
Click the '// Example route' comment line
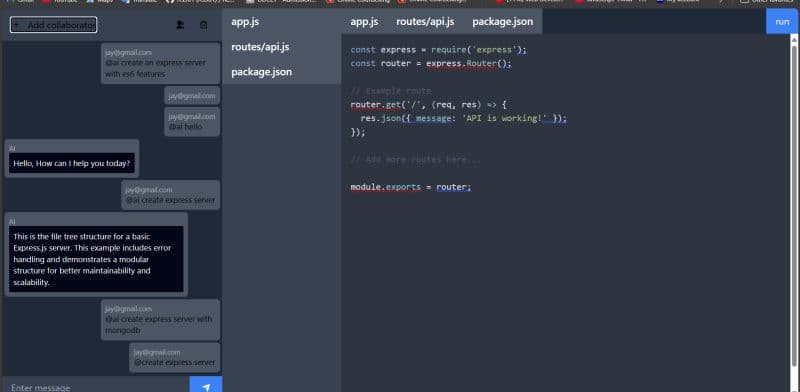(391, 91)
